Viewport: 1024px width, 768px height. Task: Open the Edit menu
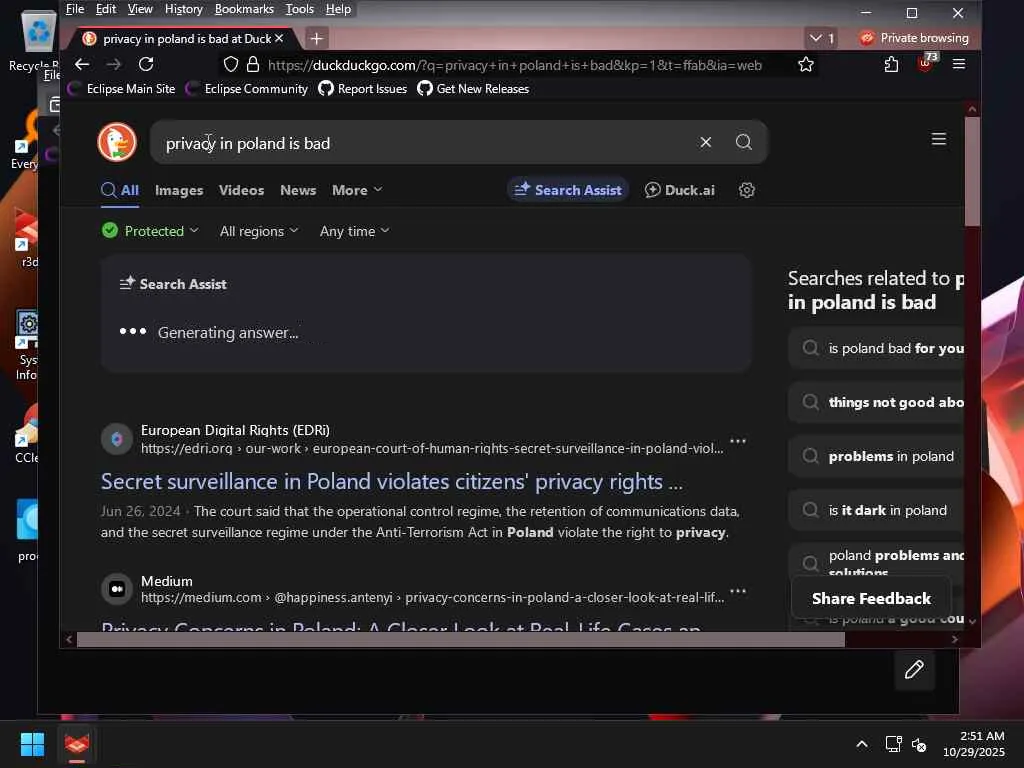click(106, 9)
